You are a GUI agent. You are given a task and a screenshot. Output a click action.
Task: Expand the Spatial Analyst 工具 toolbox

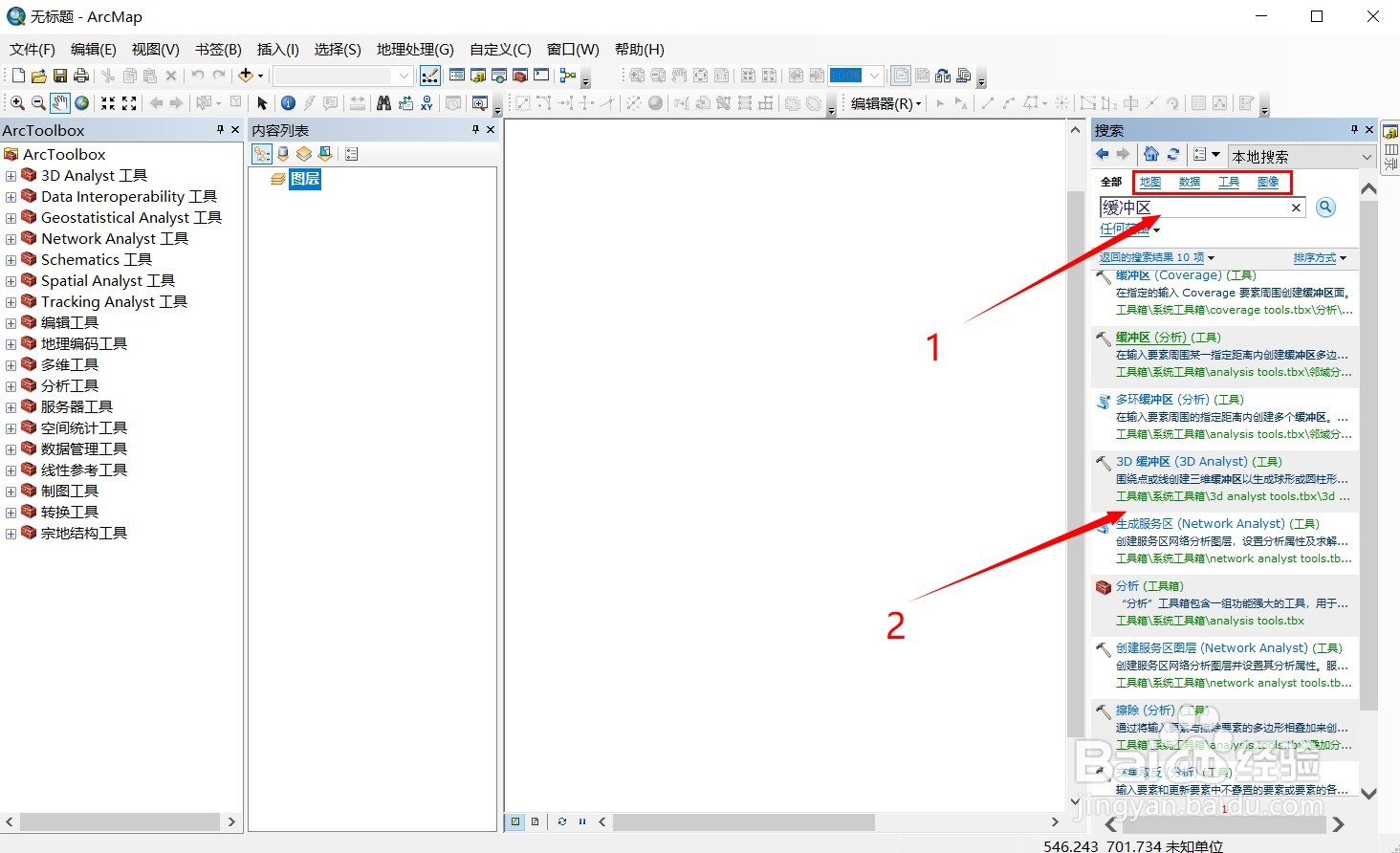[x=11, y=281]
